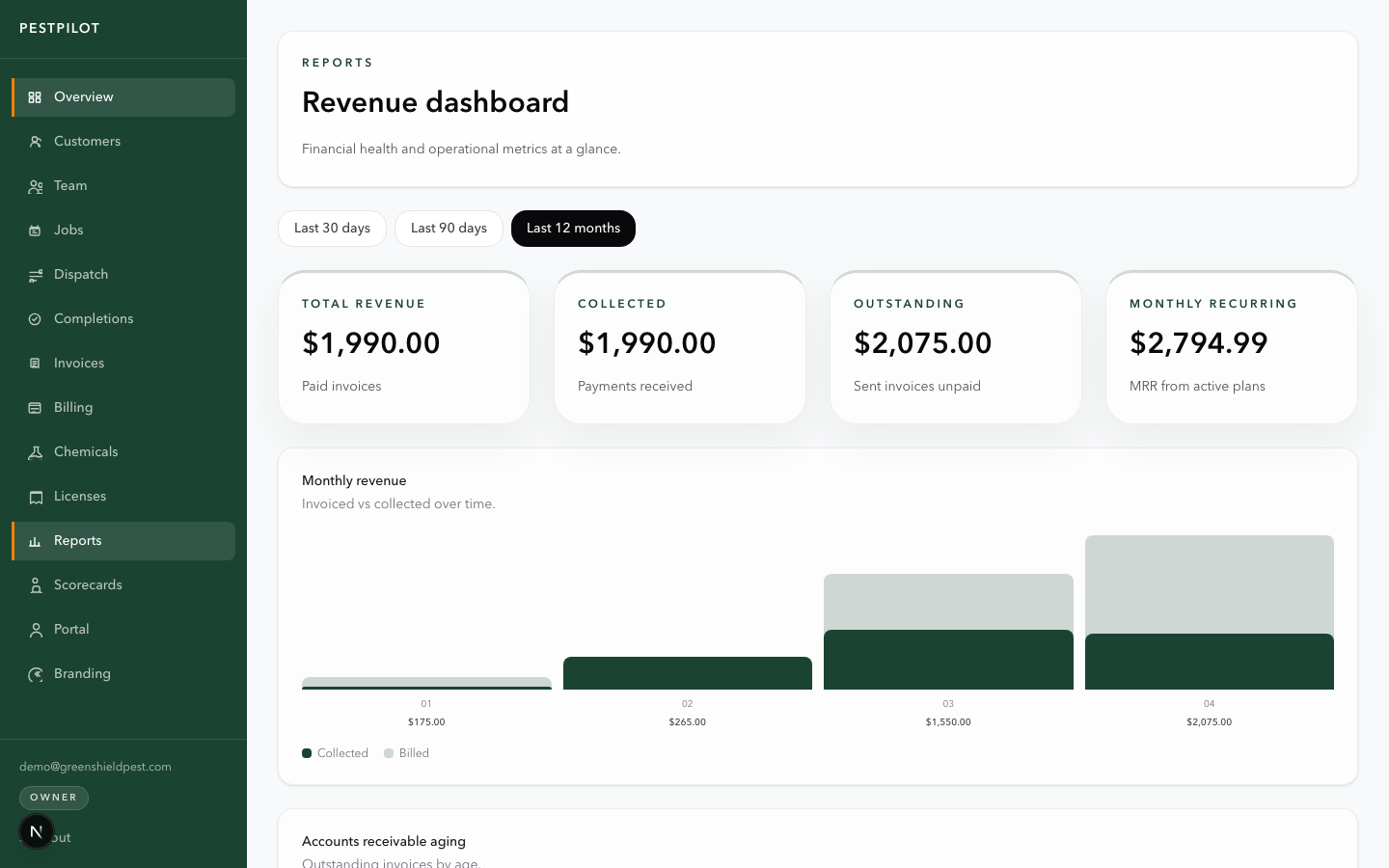Click the month 01 chart bar
This screenshot has height=868, width=1389.
(x=426, y=683)
